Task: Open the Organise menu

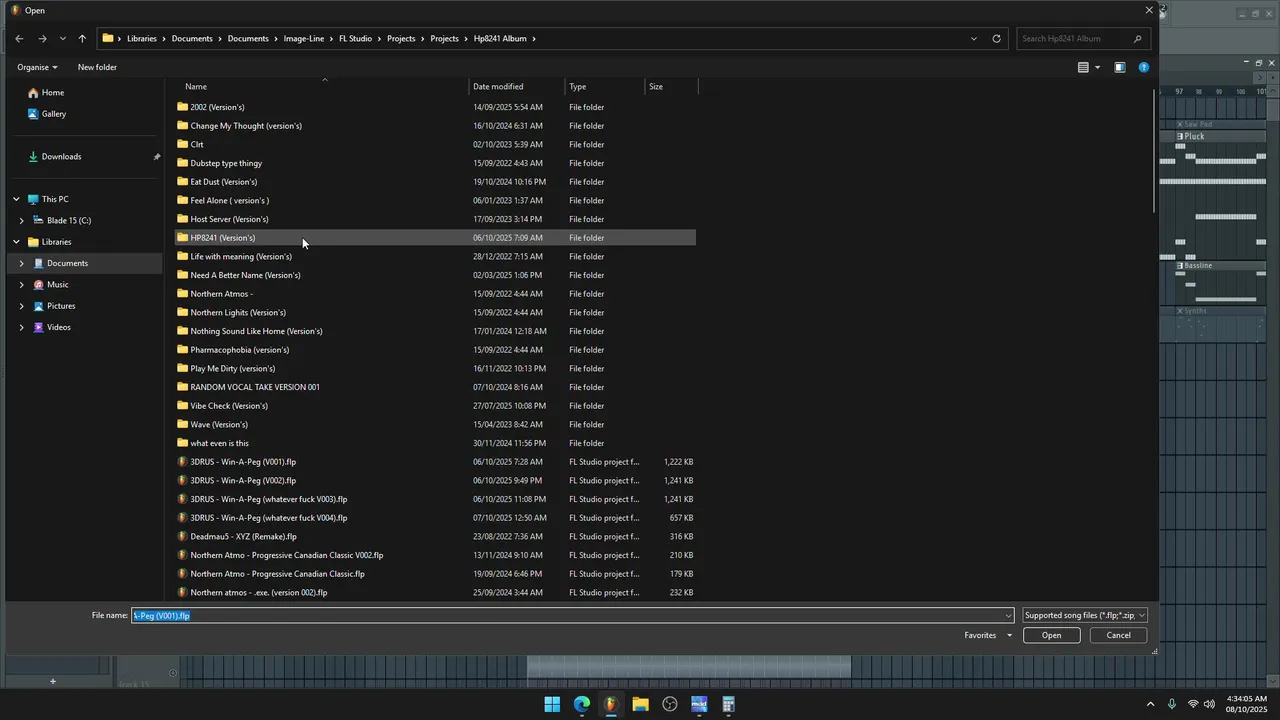Action: click(37, 67)
